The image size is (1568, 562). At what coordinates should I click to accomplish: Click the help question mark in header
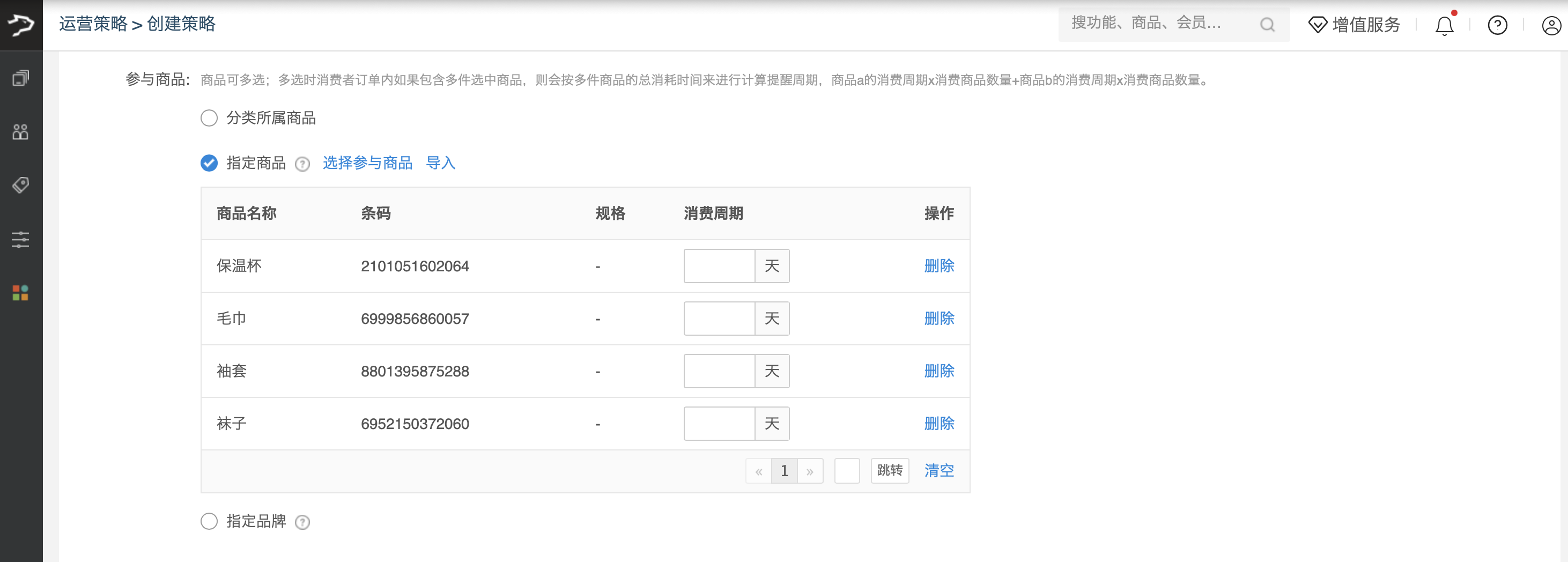pyautogui.click(x=1497, y=26)
